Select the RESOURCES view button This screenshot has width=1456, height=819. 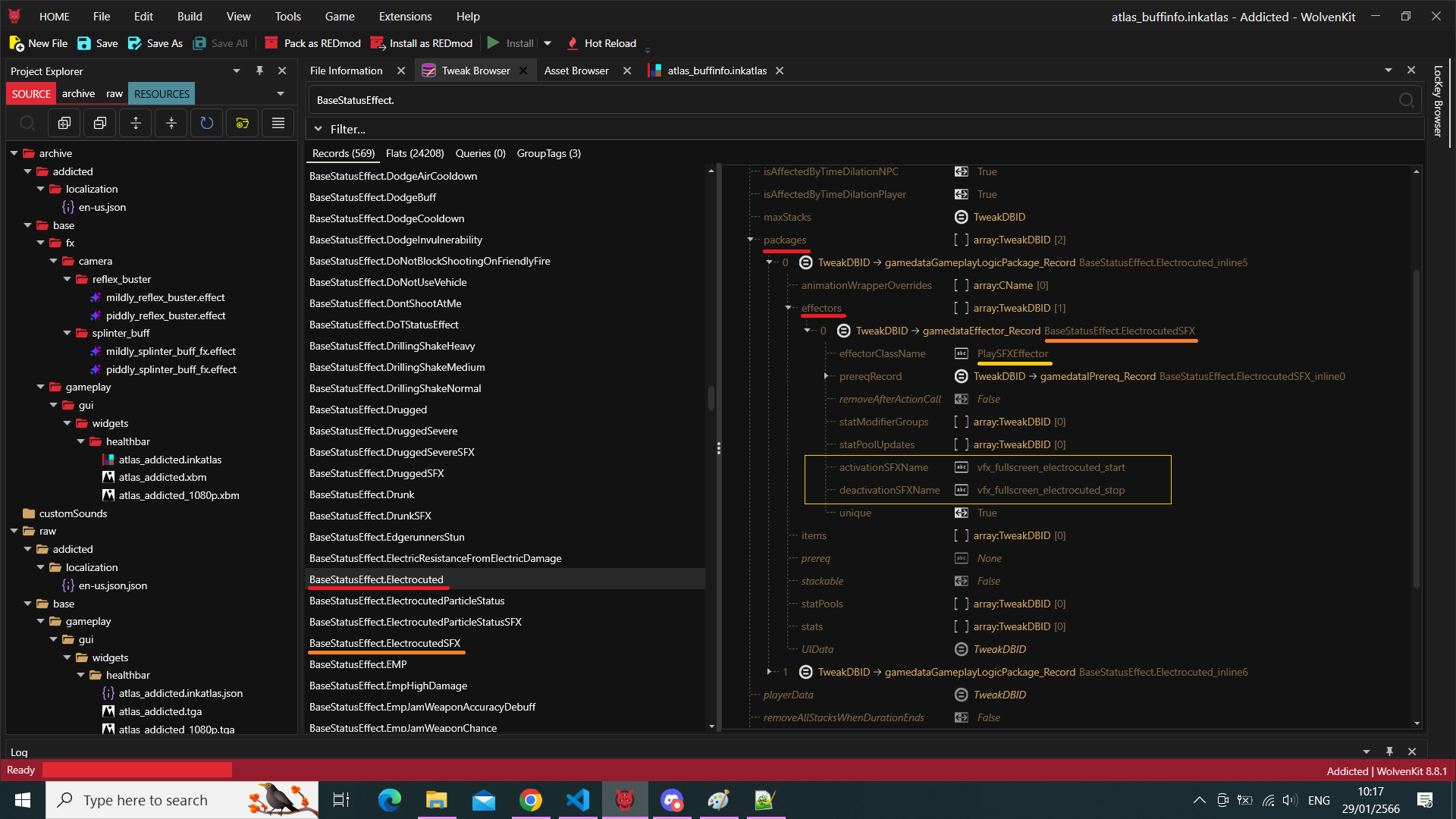pyautogui.click(x=162, y=93)
